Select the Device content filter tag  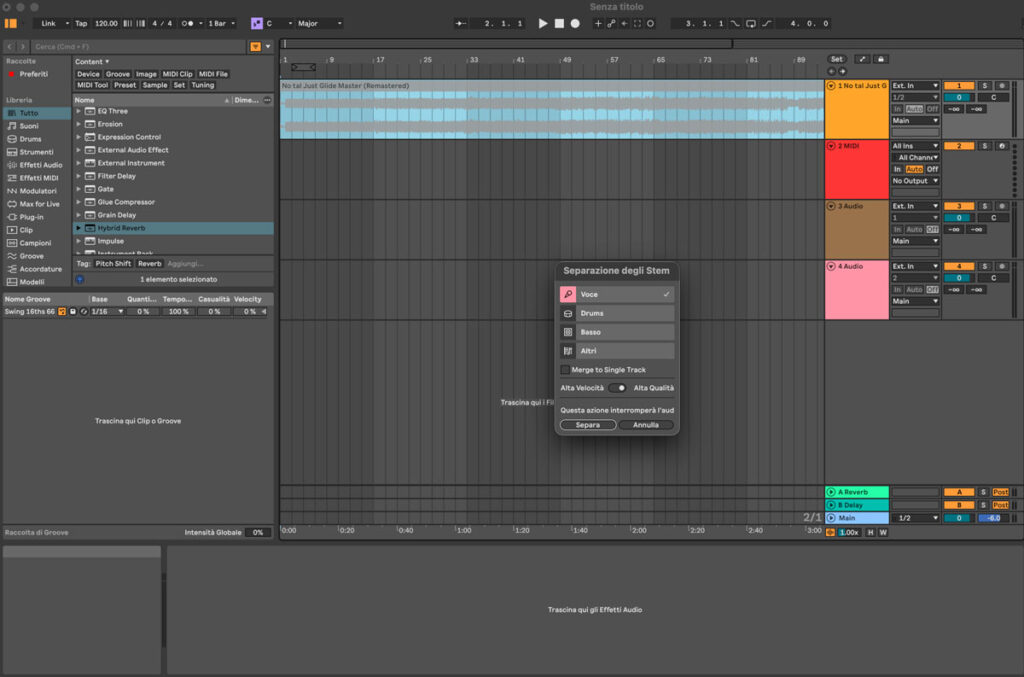point(88,74)
